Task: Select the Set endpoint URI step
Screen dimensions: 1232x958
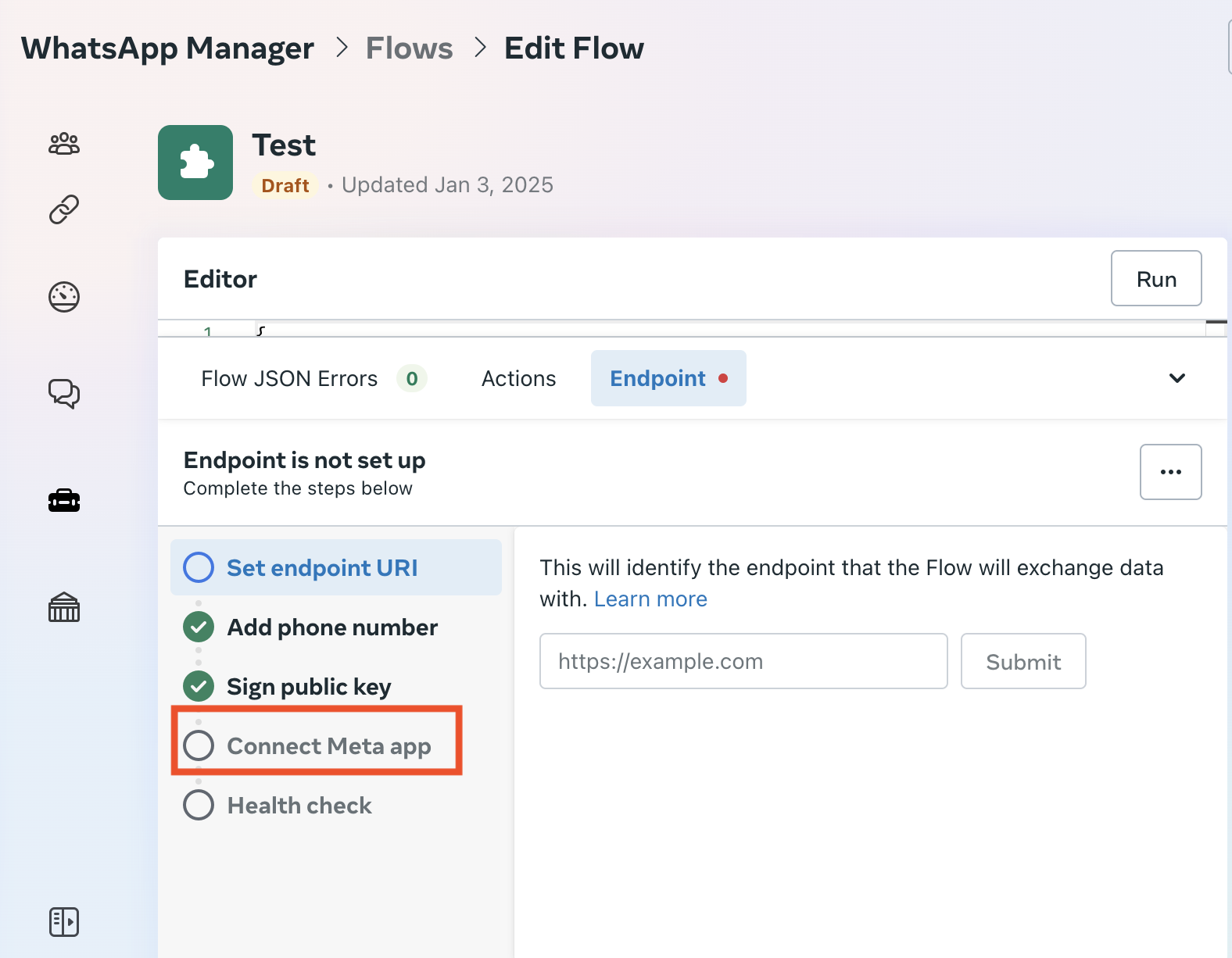Action: click(336, 567)
